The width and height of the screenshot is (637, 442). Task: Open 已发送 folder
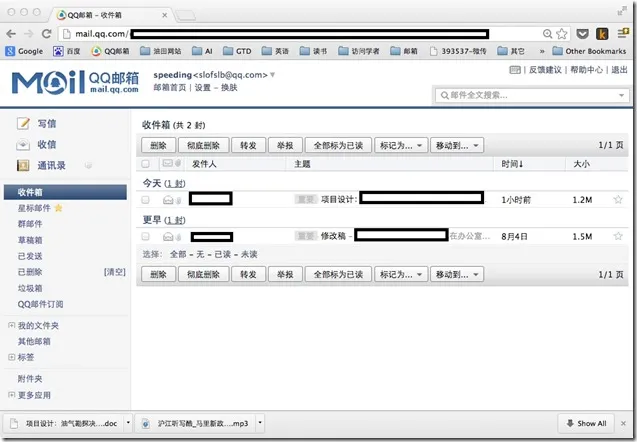[30, 256]
